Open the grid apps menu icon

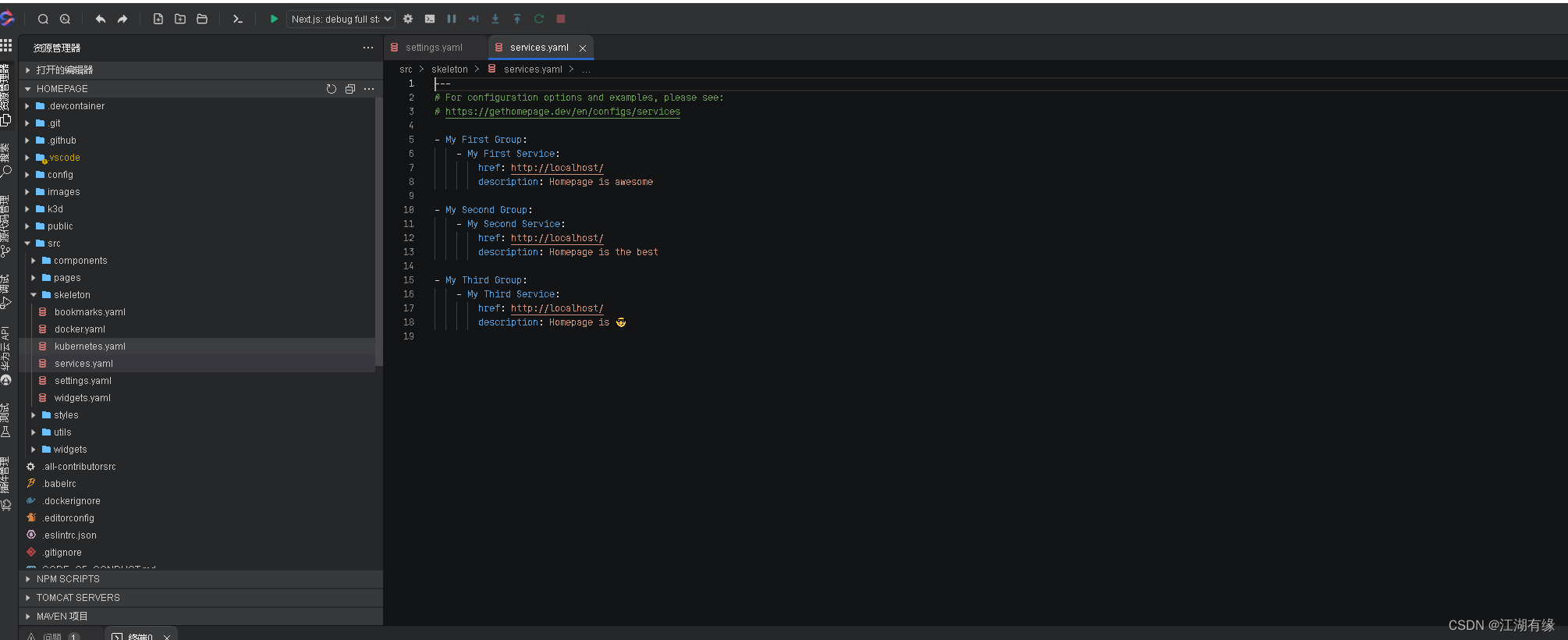[x=6, y=45]
